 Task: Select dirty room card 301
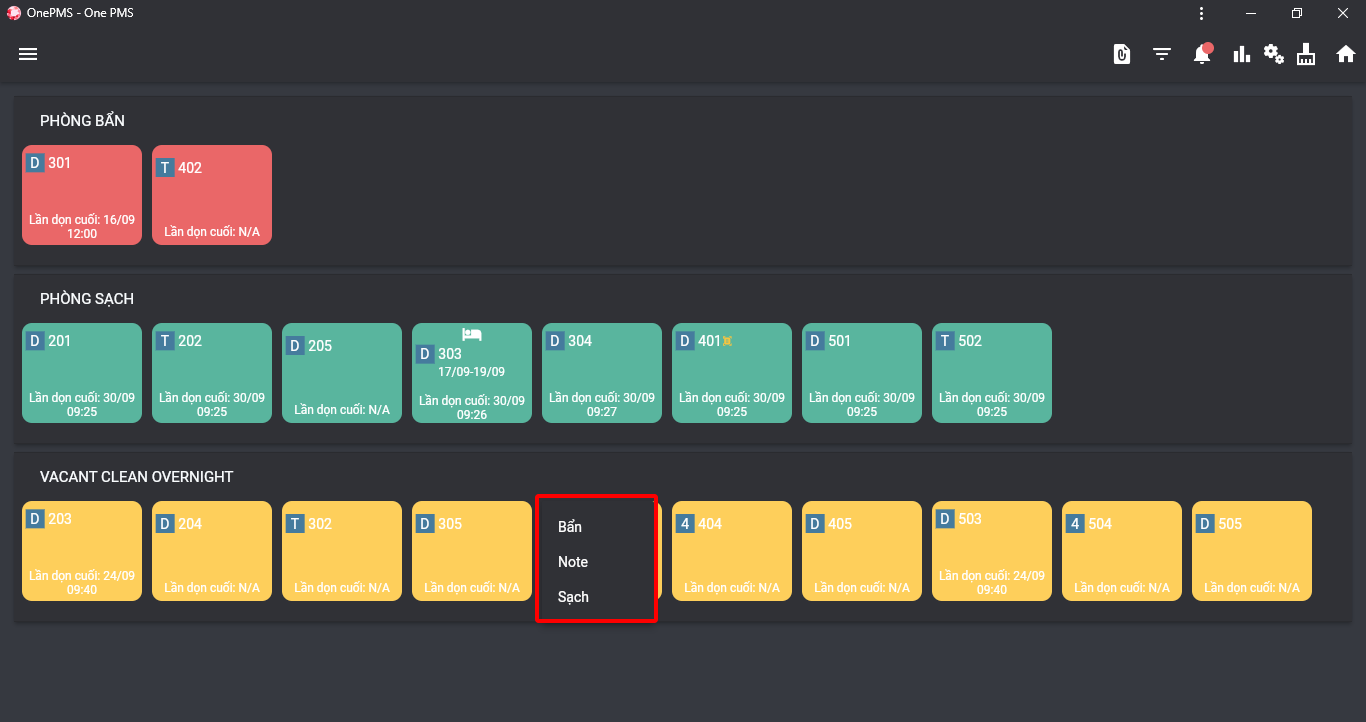click(82, 195)
